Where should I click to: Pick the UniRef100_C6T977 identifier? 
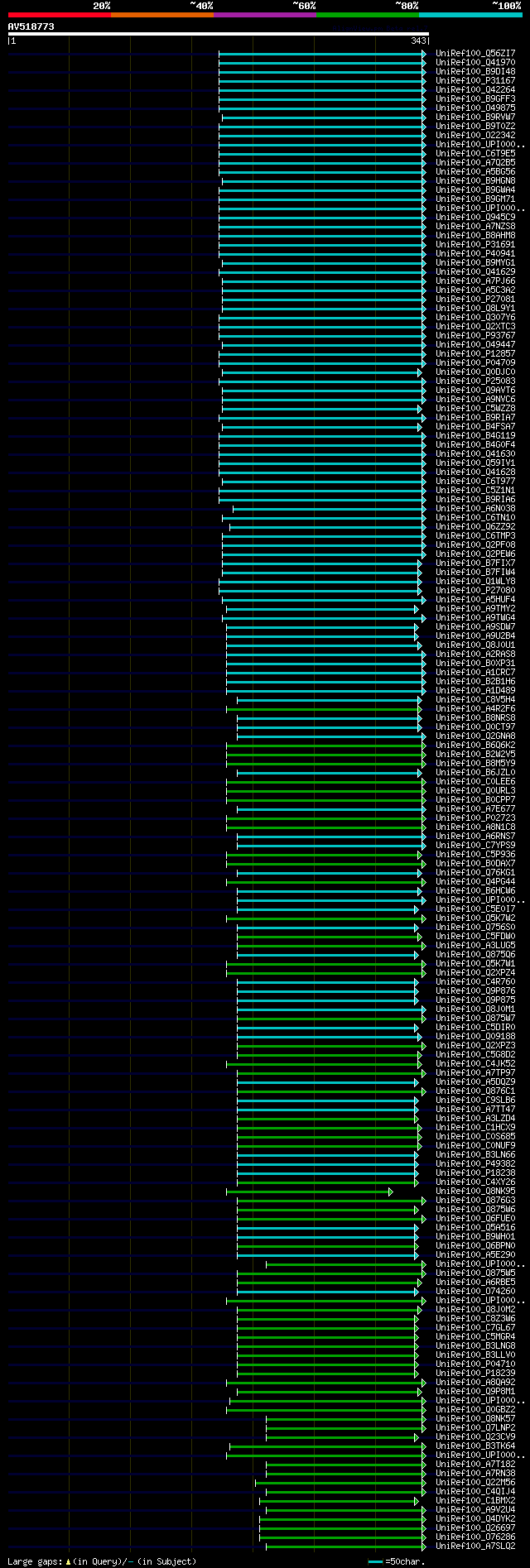coord(475,481)
